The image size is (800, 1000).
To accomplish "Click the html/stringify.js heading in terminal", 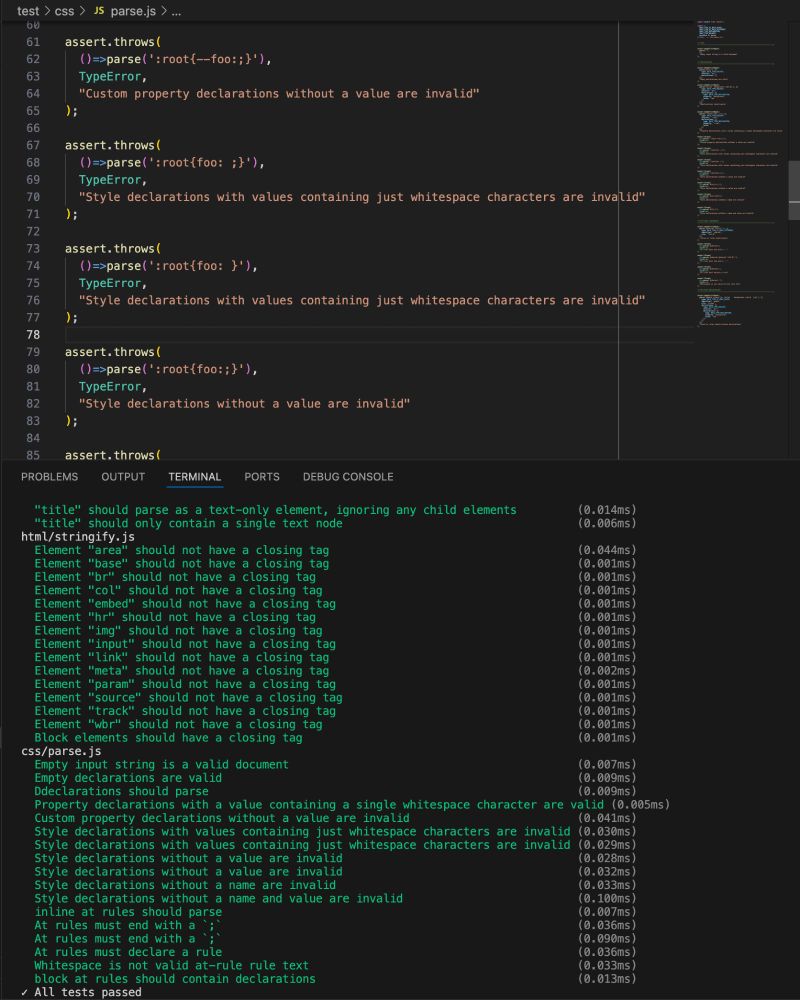I will tap(78, 537).
